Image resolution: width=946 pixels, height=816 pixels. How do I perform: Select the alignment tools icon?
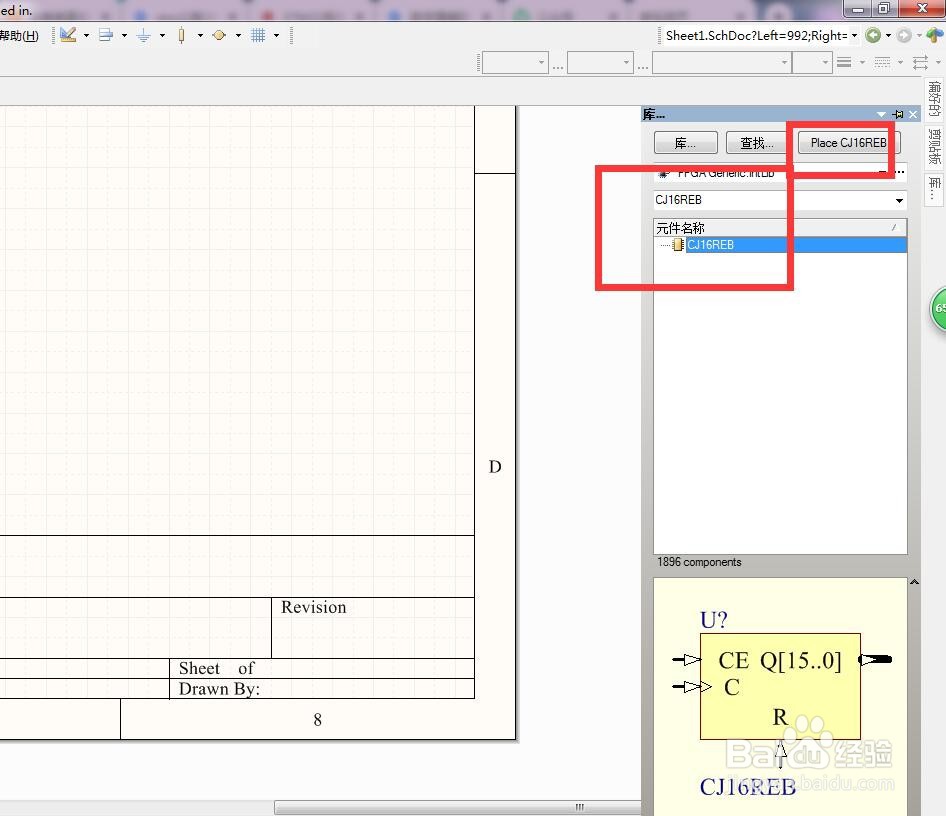pyautogui.click(x=106, y=35)
